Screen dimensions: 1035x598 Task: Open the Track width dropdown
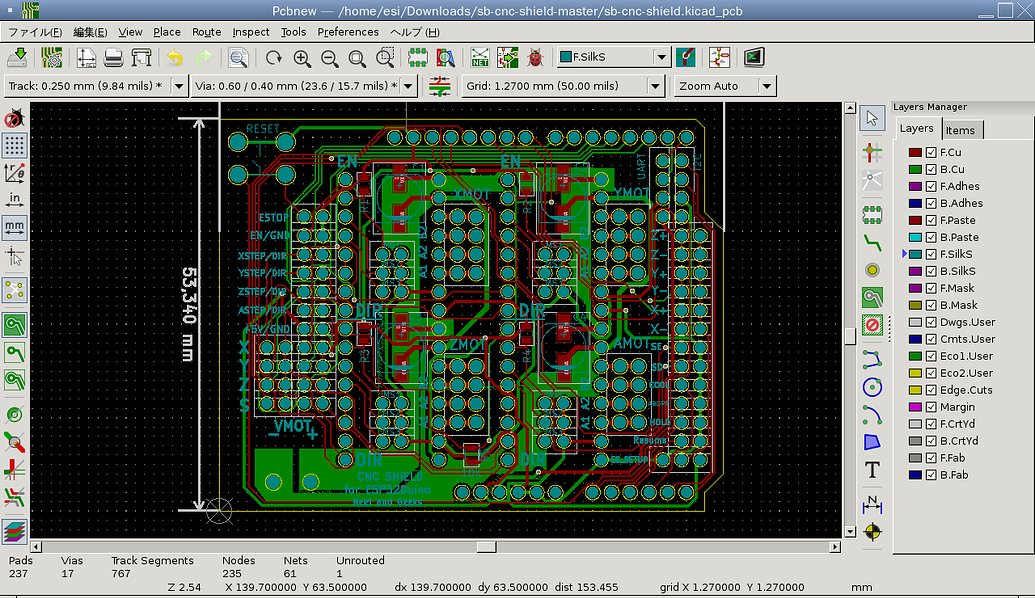178,86
